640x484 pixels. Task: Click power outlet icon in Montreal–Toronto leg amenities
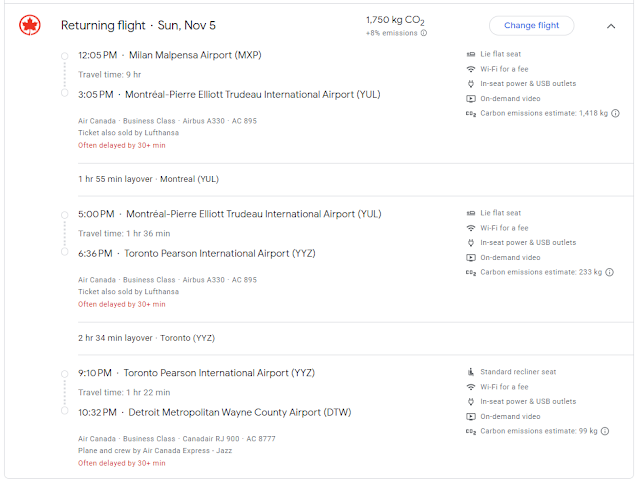(x=471, y=242)
